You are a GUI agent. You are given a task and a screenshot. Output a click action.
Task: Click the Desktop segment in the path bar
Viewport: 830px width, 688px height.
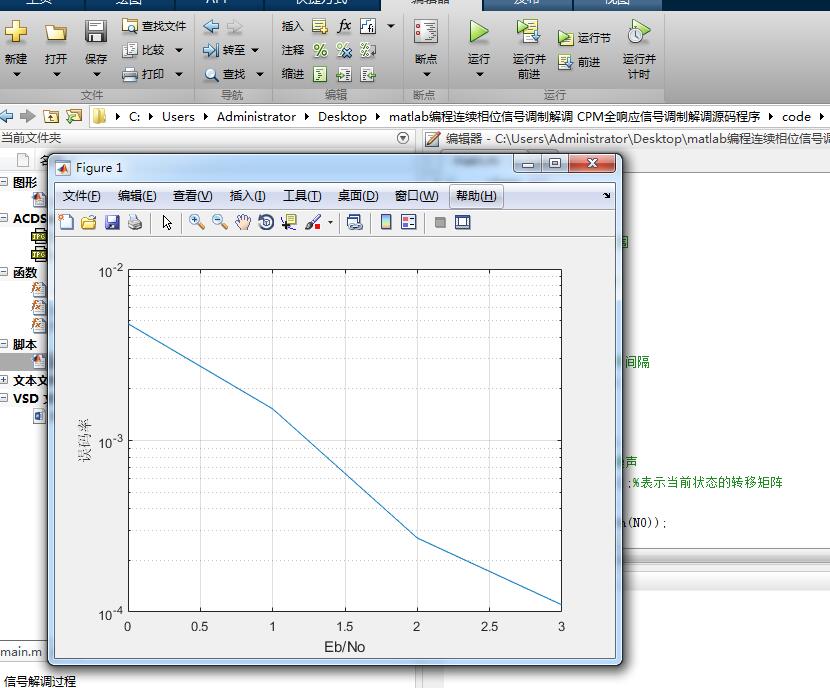pos(342,116)
